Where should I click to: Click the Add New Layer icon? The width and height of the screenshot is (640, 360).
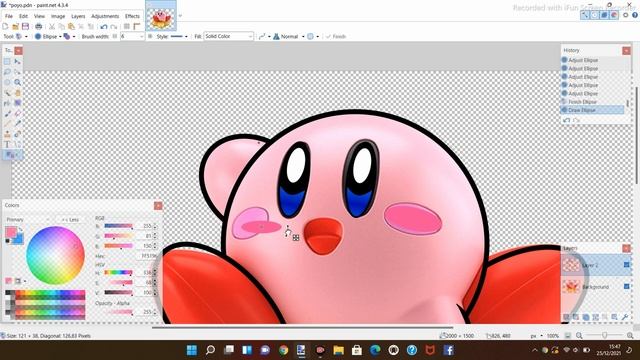[566, 317]
